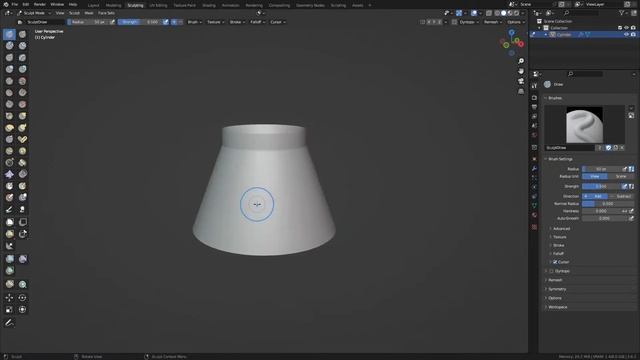Viewport: 640px width, 360px height.
Task: Expand the Workspace panel
Action: [x=557, y=307]
